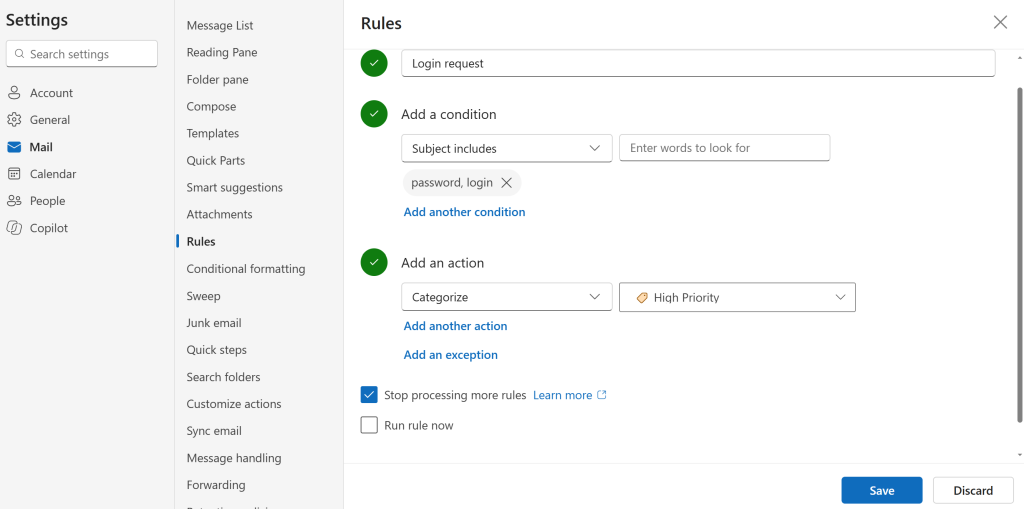Click the Calendar grid icon

(14, 174)
